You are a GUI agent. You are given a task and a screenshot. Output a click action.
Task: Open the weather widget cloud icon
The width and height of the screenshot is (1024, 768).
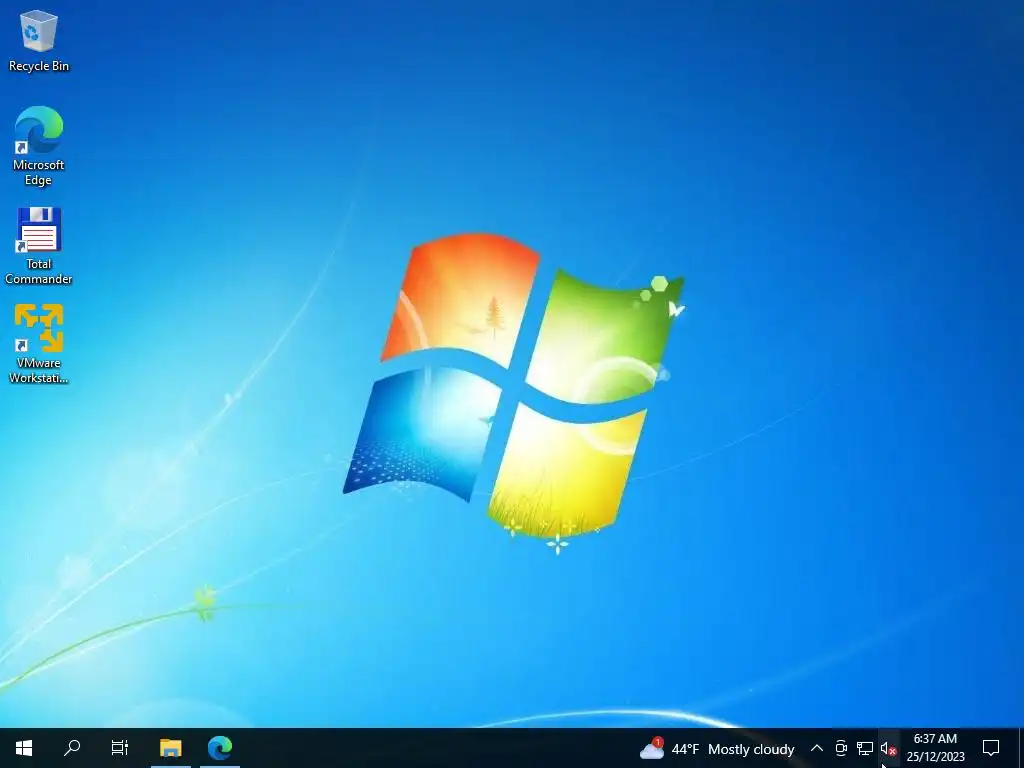pos(652,748)
